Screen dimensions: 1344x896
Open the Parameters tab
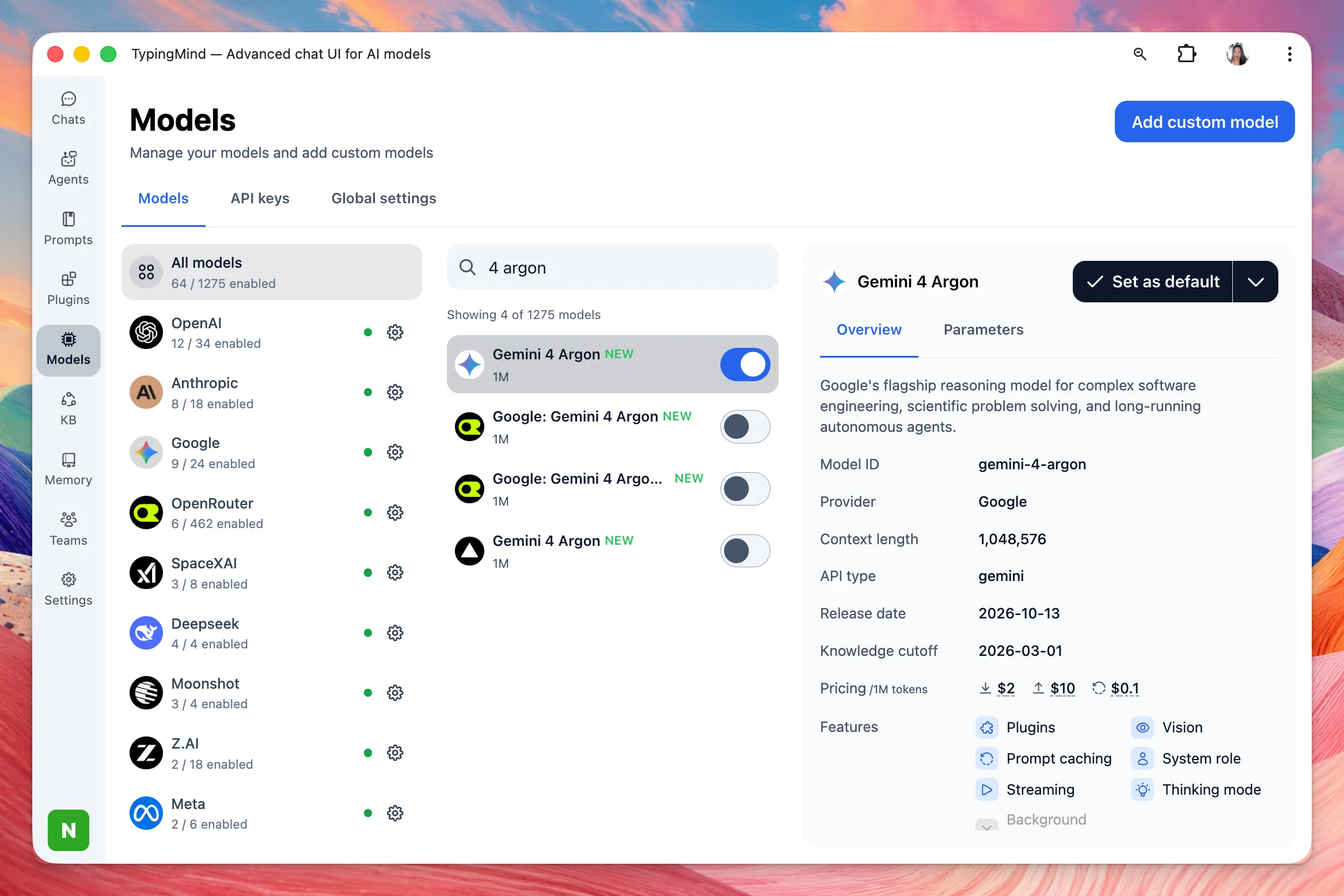984,330
